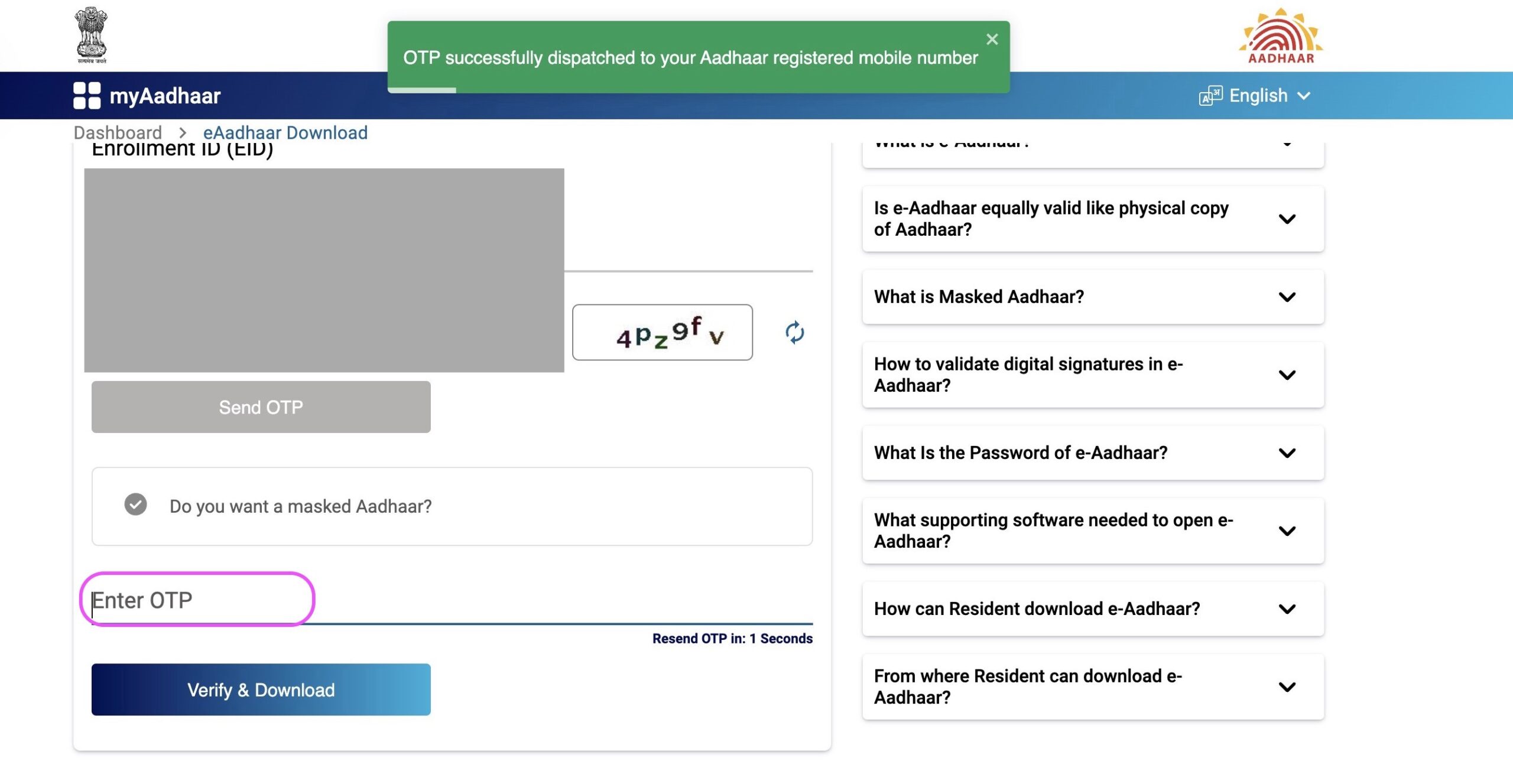Screen dimensions: 1513x784
Task: Click the Dashboard breadcrumb menu item
Action: click(x=117, y=131)
